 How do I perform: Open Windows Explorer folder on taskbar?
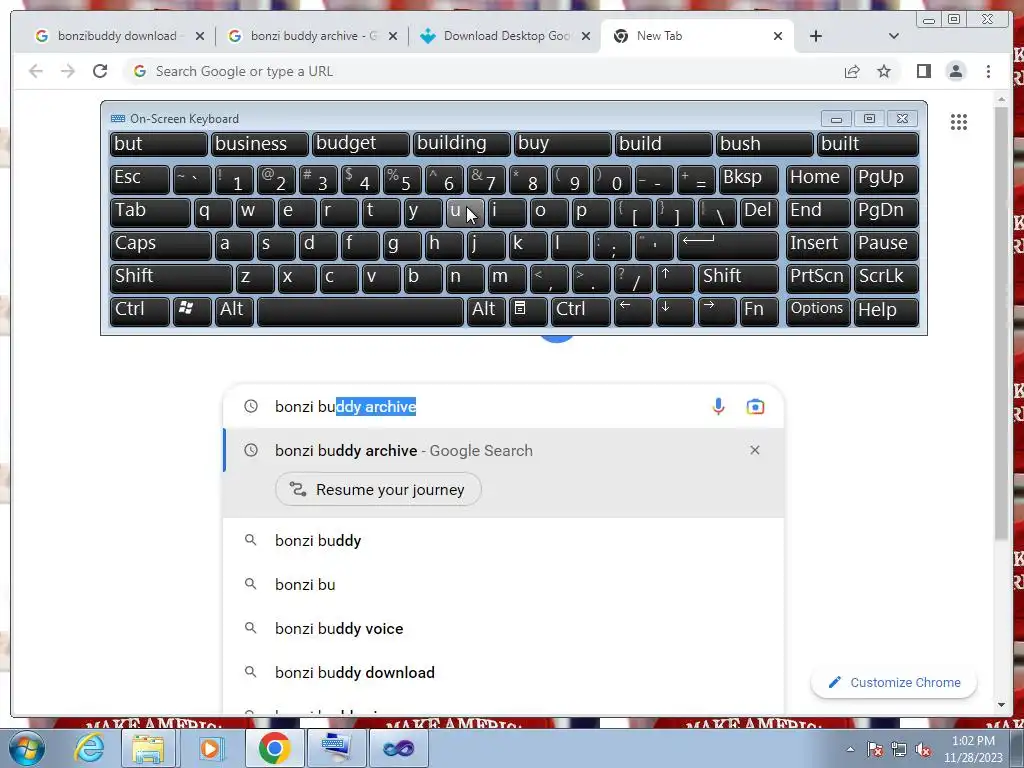click(148, 748)
